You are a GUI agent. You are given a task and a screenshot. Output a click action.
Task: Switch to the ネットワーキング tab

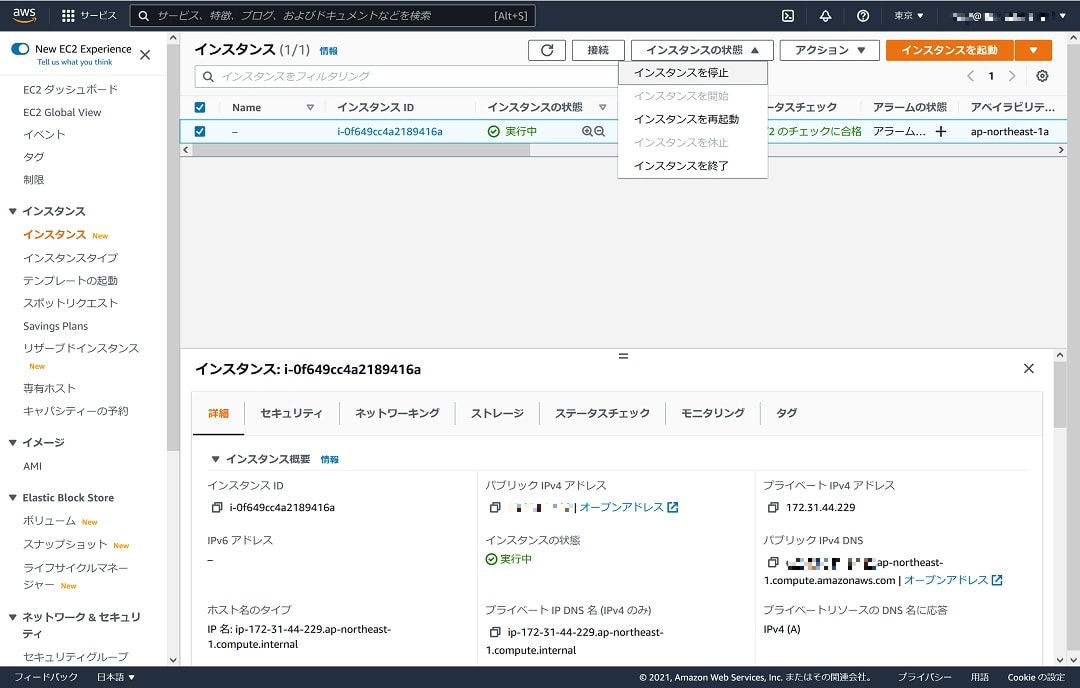pos(397,413)
